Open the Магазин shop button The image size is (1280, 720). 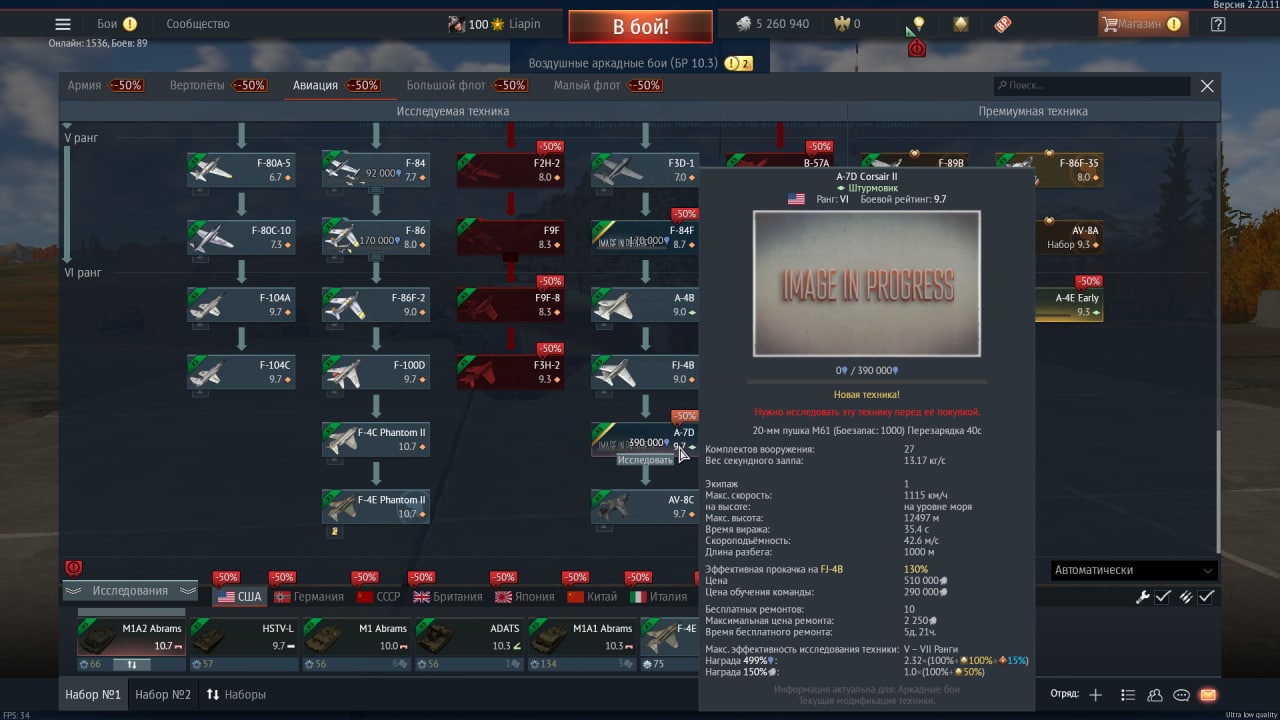click(x=1143, y=24)
